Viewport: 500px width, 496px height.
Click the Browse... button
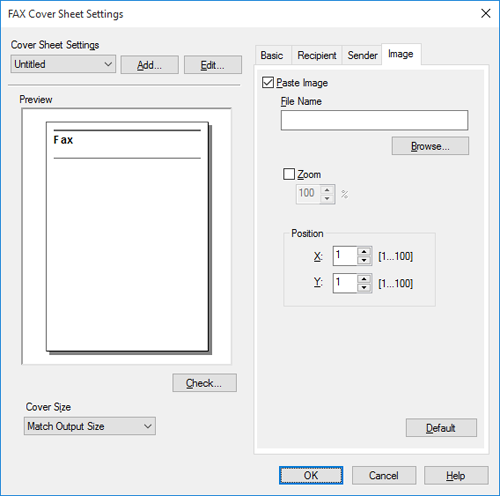click(x=430, y=146)
